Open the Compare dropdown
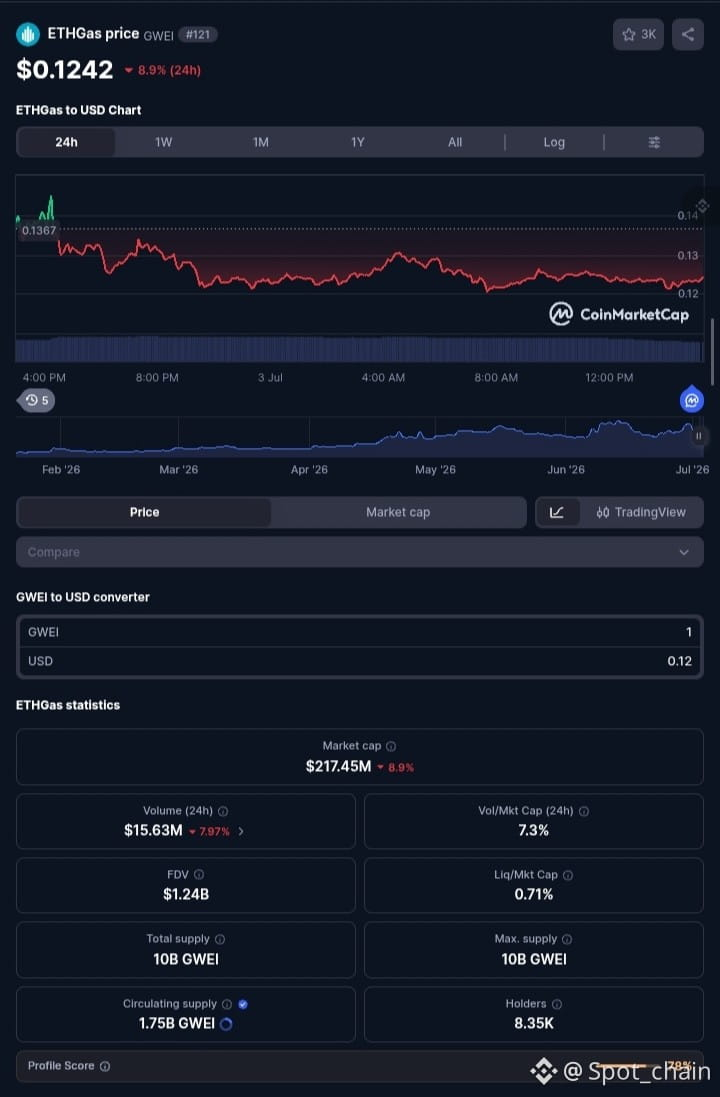Image resolution: width=720 pixels, height=1097 pixels. point(360,552)
